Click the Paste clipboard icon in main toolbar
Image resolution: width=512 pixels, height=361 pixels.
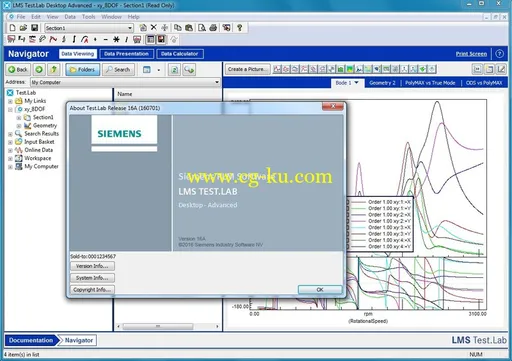[x=189, y=28]
